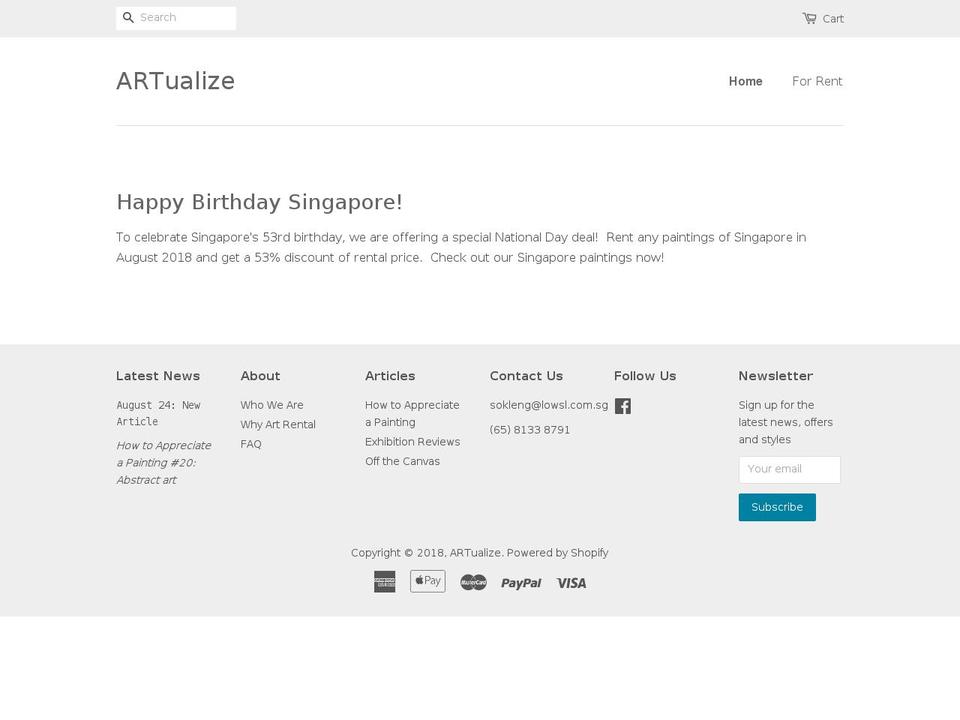960x720 pixels.
Task: Click the American Express payment icon
Action: coord(384,582)
